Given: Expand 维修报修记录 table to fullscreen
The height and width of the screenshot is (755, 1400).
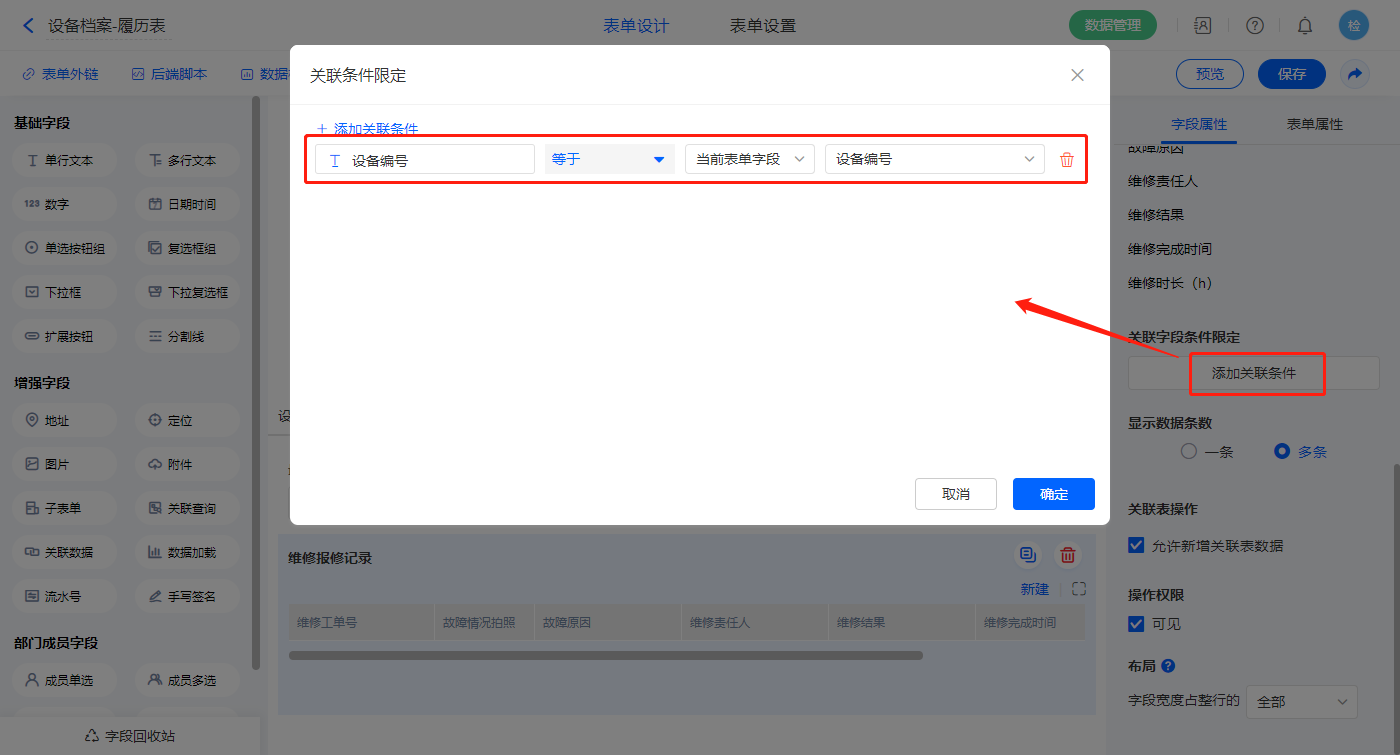Looking at the screenshot, I should 1078,589.
